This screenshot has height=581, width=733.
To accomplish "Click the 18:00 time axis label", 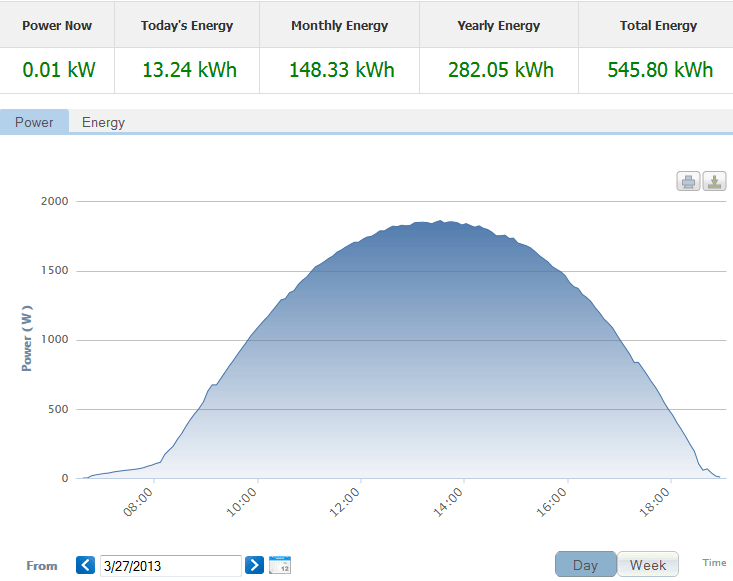I will tap(654, 502).
